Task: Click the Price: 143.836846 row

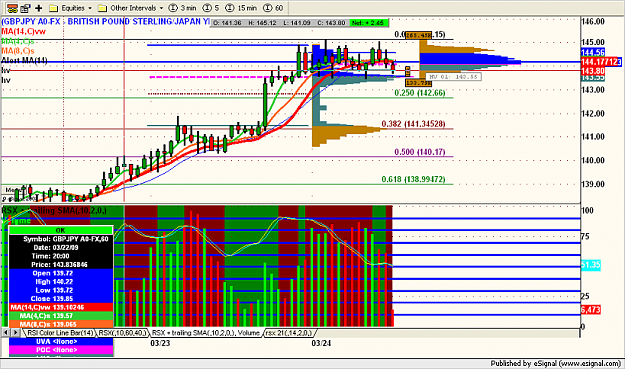Action: click(x=61, y=265)
